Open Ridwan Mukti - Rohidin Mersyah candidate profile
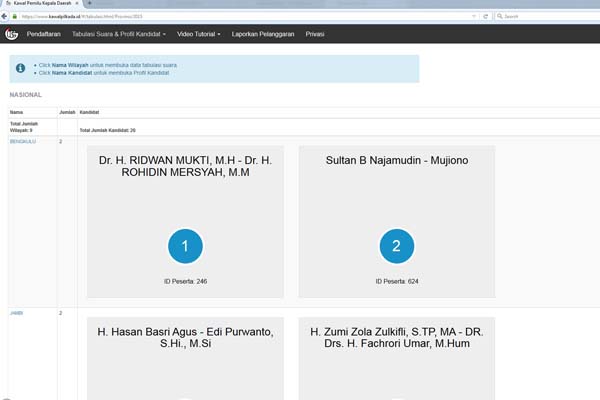 [x=185, y=166]
